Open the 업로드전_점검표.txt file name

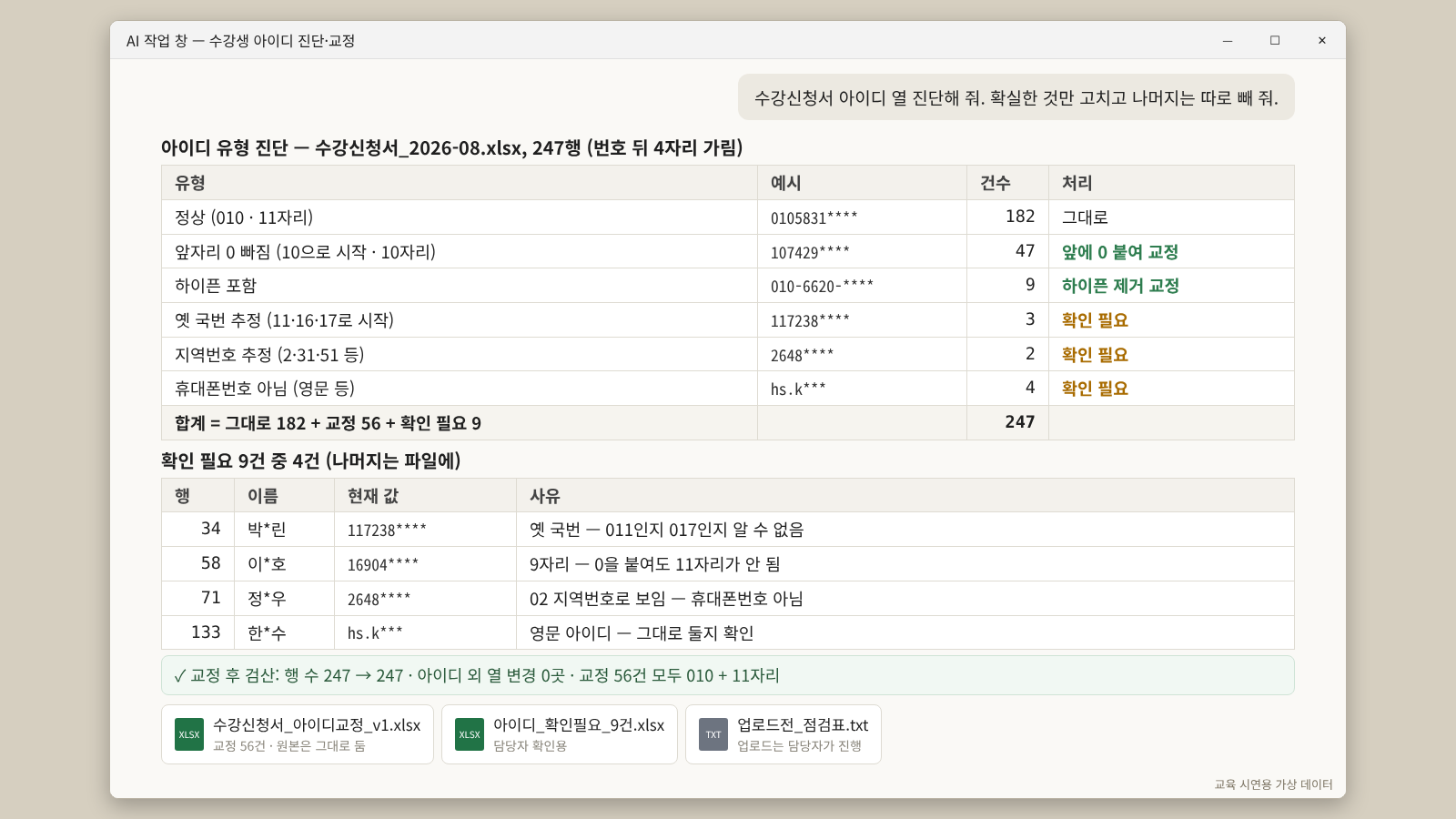tap(803, 725)
